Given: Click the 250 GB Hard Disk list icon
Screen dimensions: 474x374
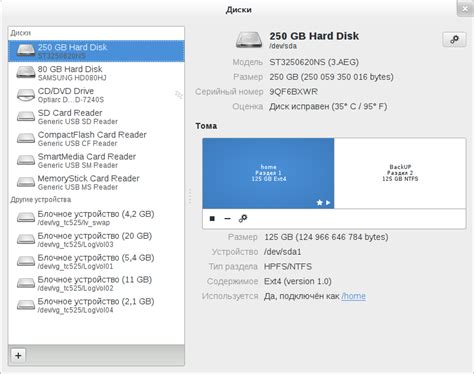Looking at the screenshot, I should pos(26,50).
